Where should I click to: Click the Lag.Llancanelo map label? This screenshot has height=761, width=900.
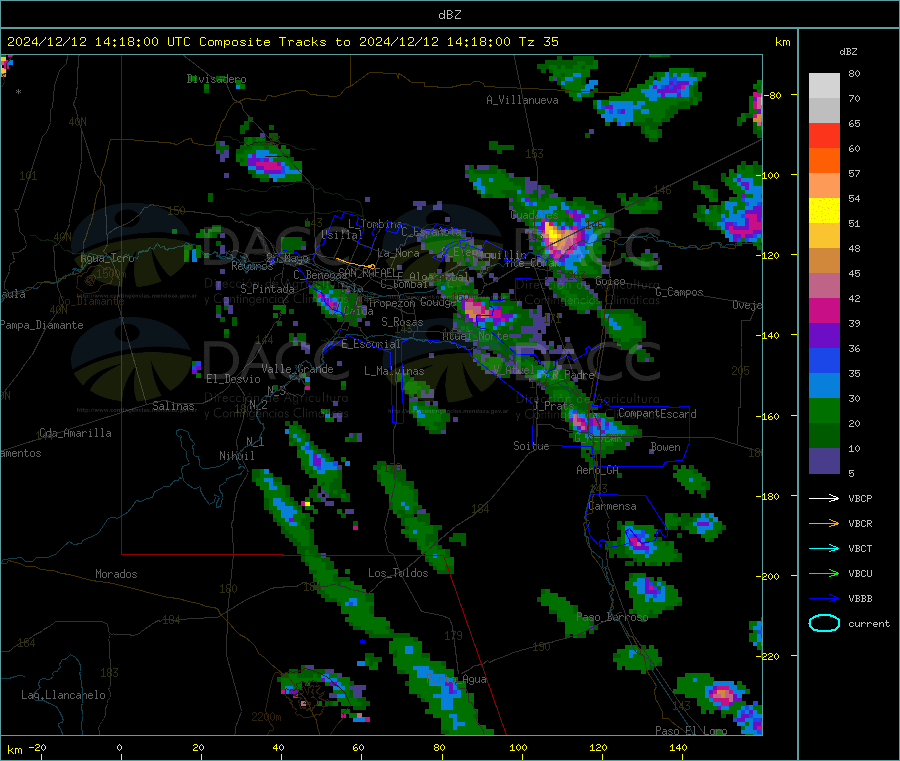[63, 695]
